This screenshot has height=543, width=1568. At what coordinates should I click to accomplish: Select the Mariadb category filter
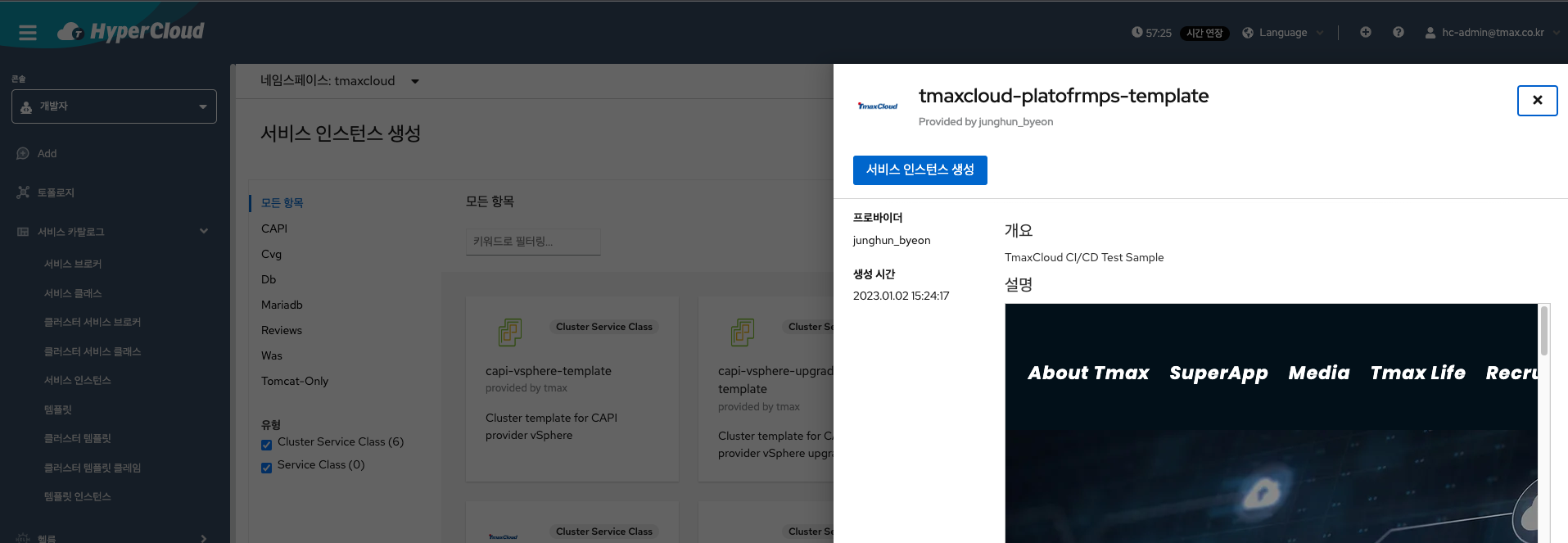(282, 305)
